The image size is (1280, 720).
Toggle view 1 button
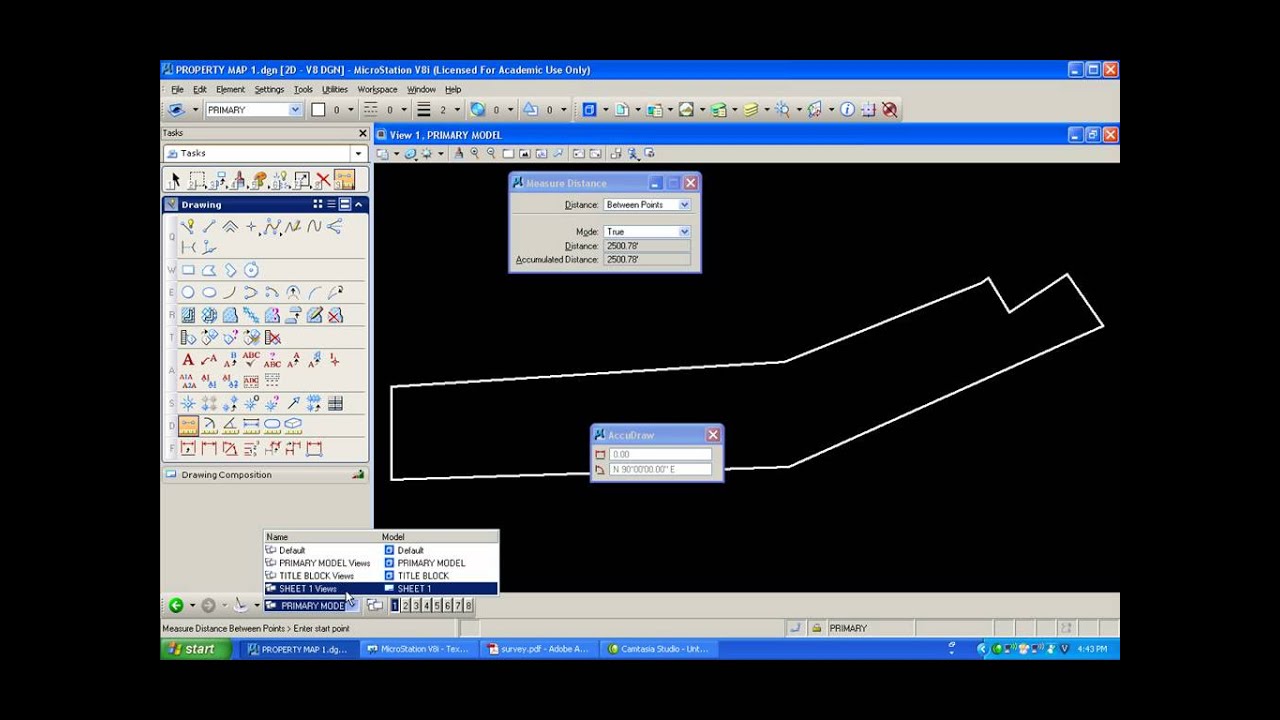395,605
